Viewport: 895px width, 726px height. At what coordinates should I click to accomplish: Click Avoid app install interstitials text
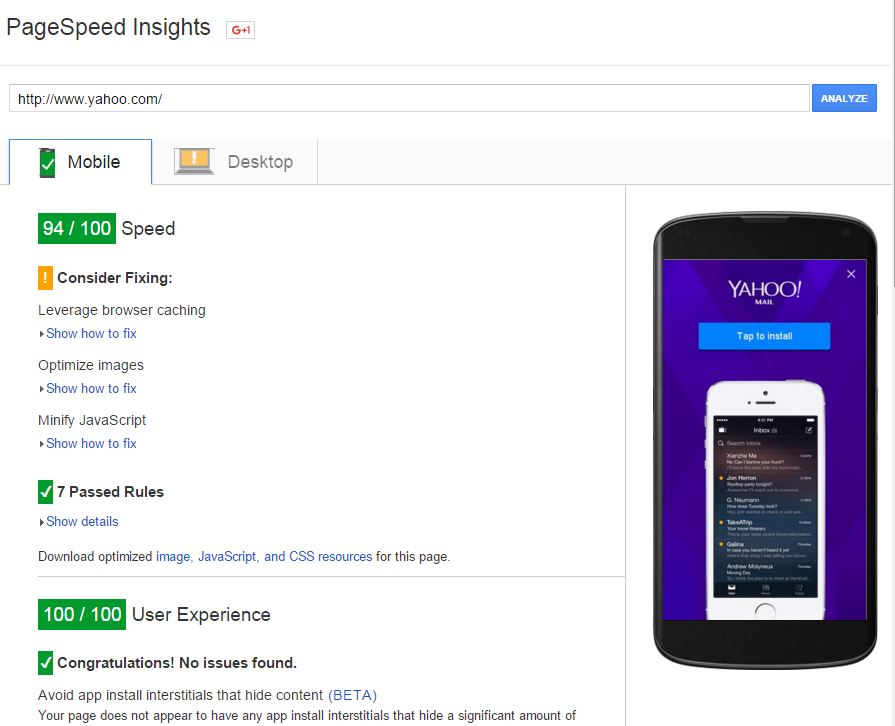click(x=180, y=695)
